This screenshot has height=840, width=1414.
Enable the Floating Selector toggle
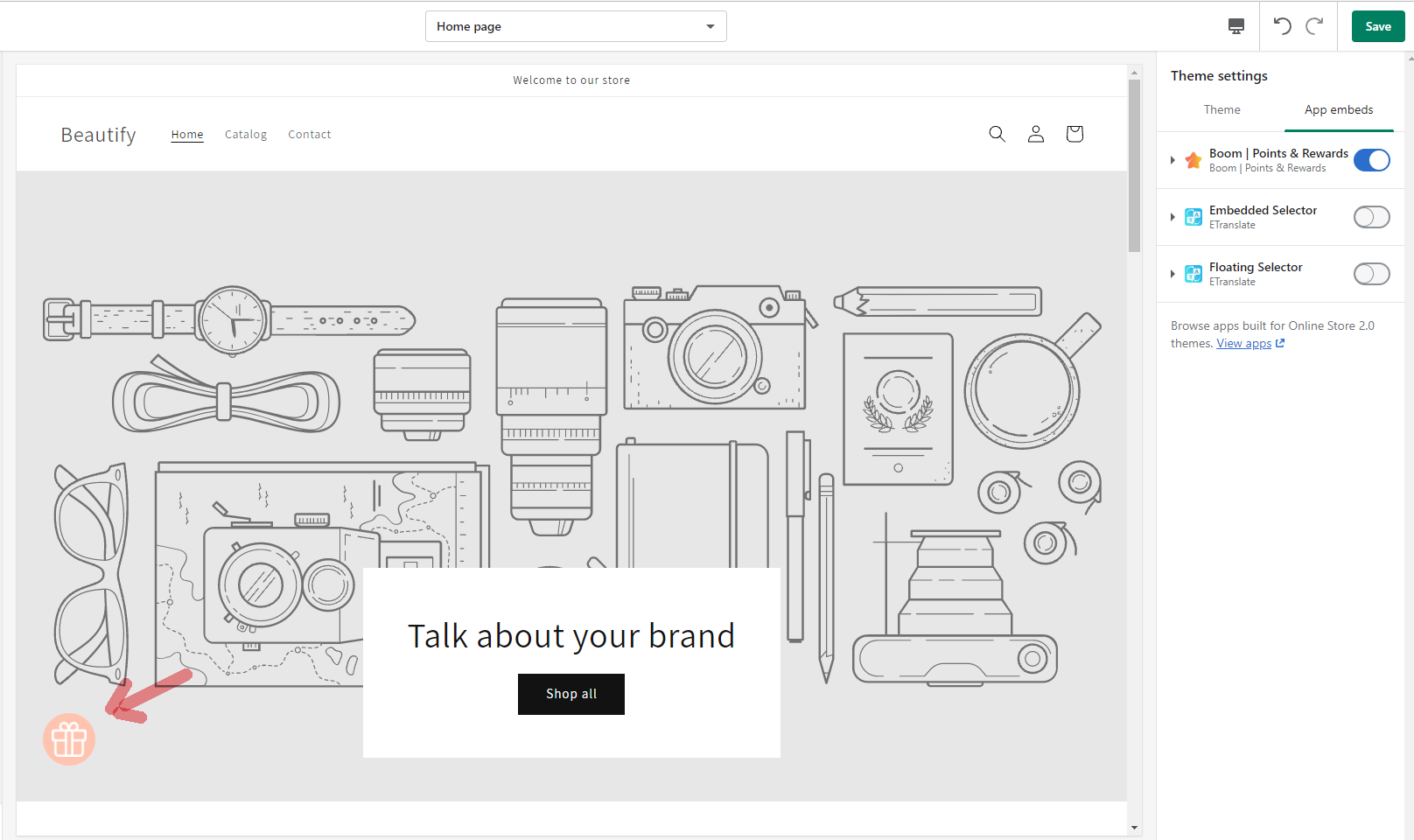click(1371, 274)
